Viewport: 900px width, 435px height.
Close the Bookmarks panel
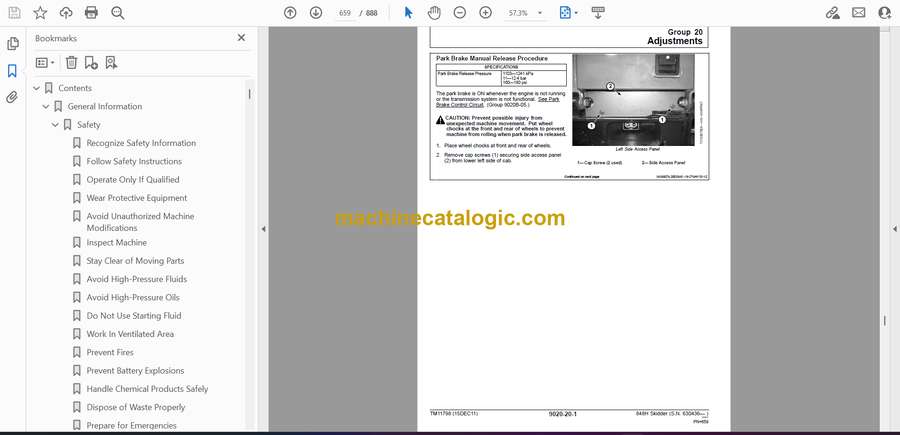[241, 38]
